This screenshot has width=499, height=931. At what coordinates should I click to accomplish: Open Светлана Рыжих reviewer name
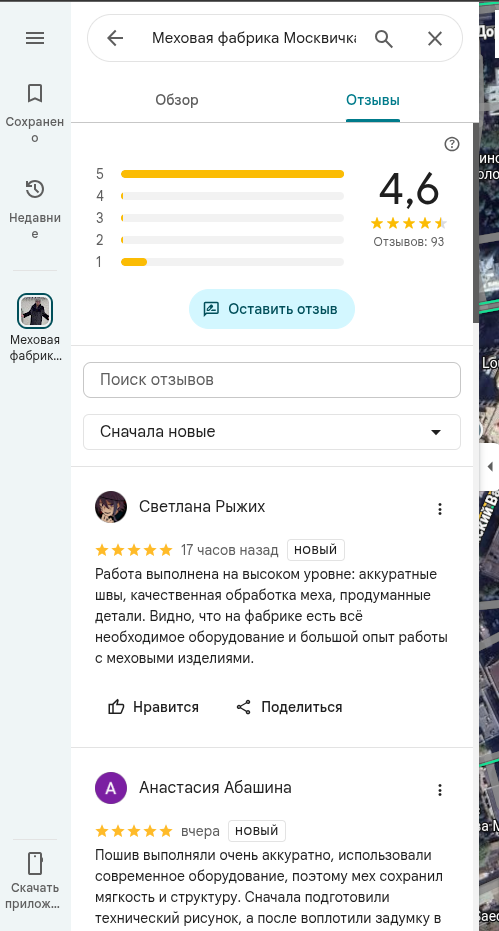coord(202,506)
